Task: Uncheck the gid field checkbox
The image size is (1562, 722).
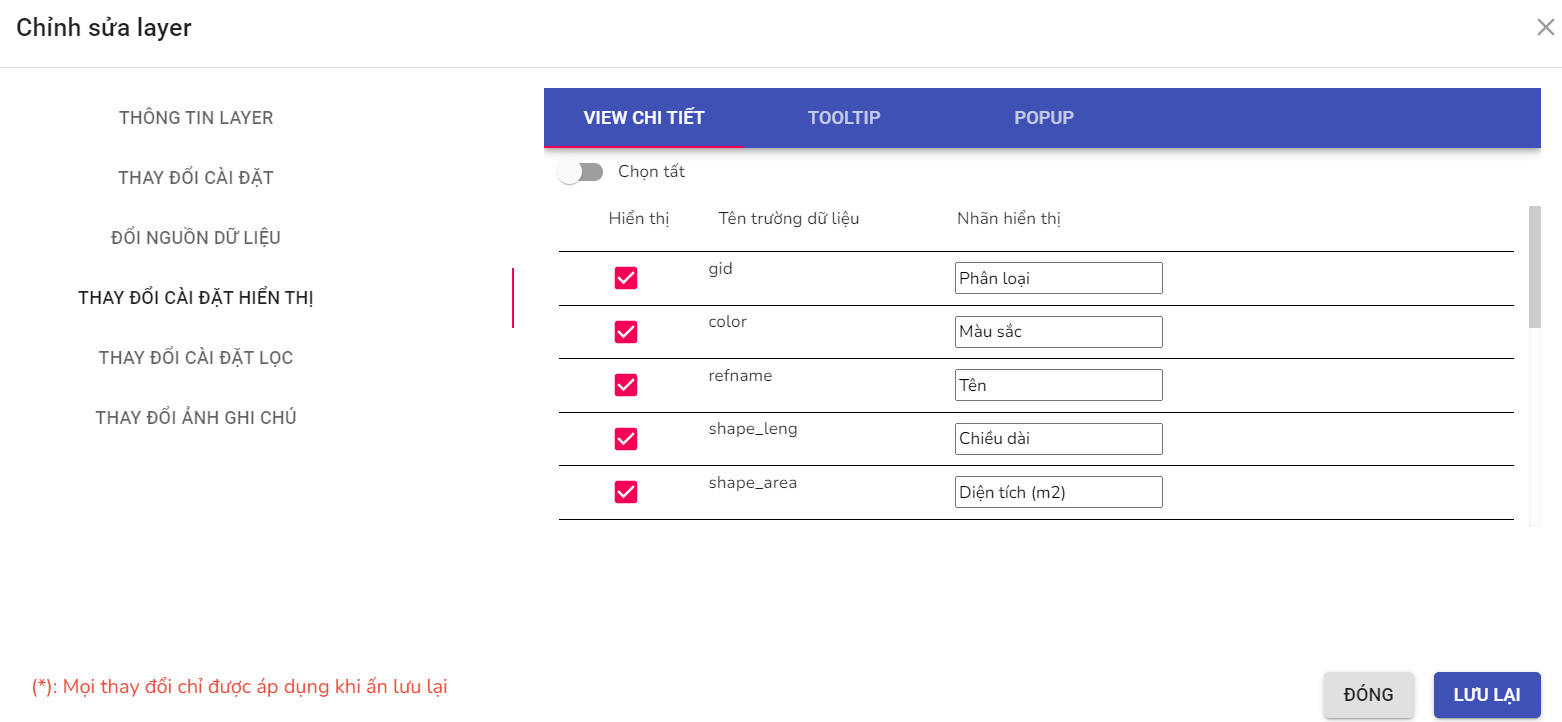Action: click(x=625, y=278)
